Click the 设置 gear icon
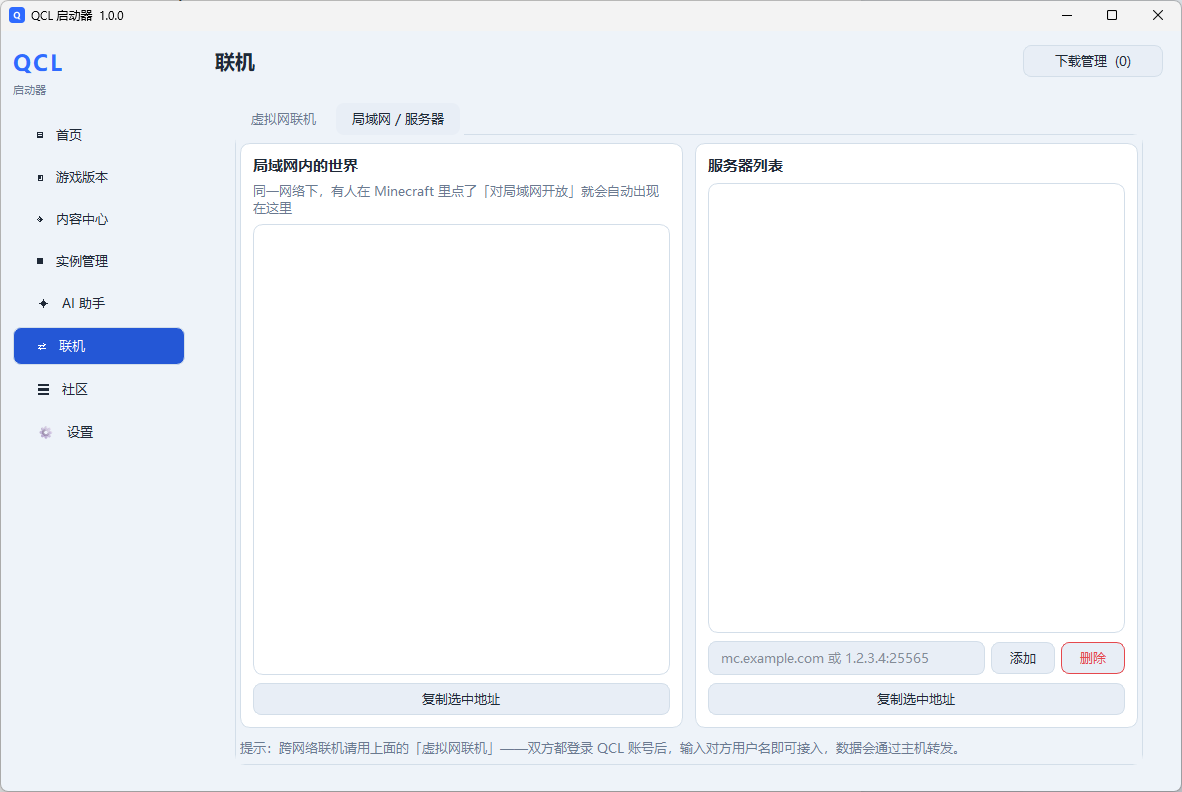 coord(45,432)
